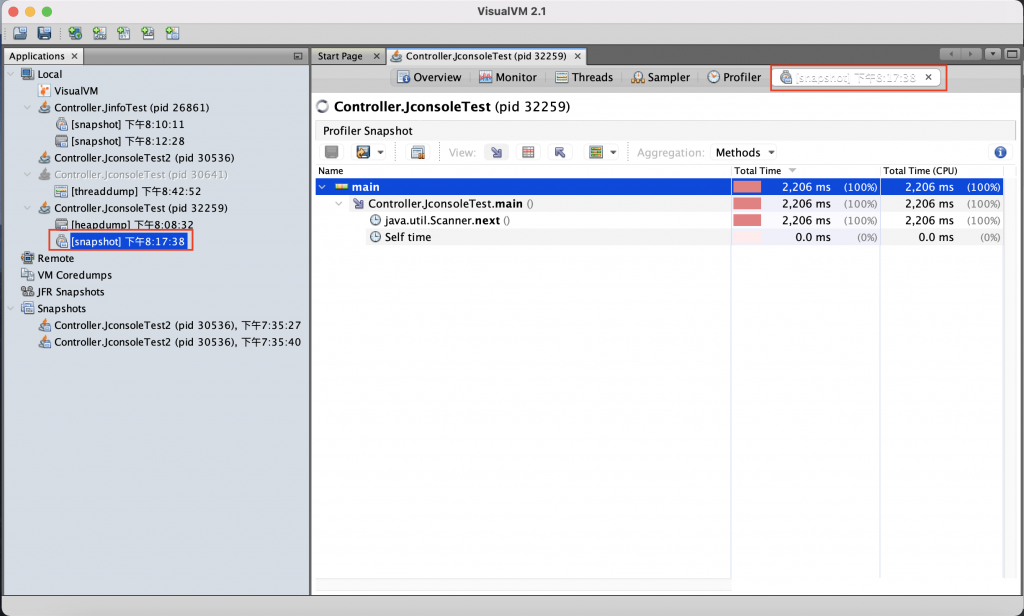Click the thread icon beside main row

pyautogui.click(x=342, y=187)
